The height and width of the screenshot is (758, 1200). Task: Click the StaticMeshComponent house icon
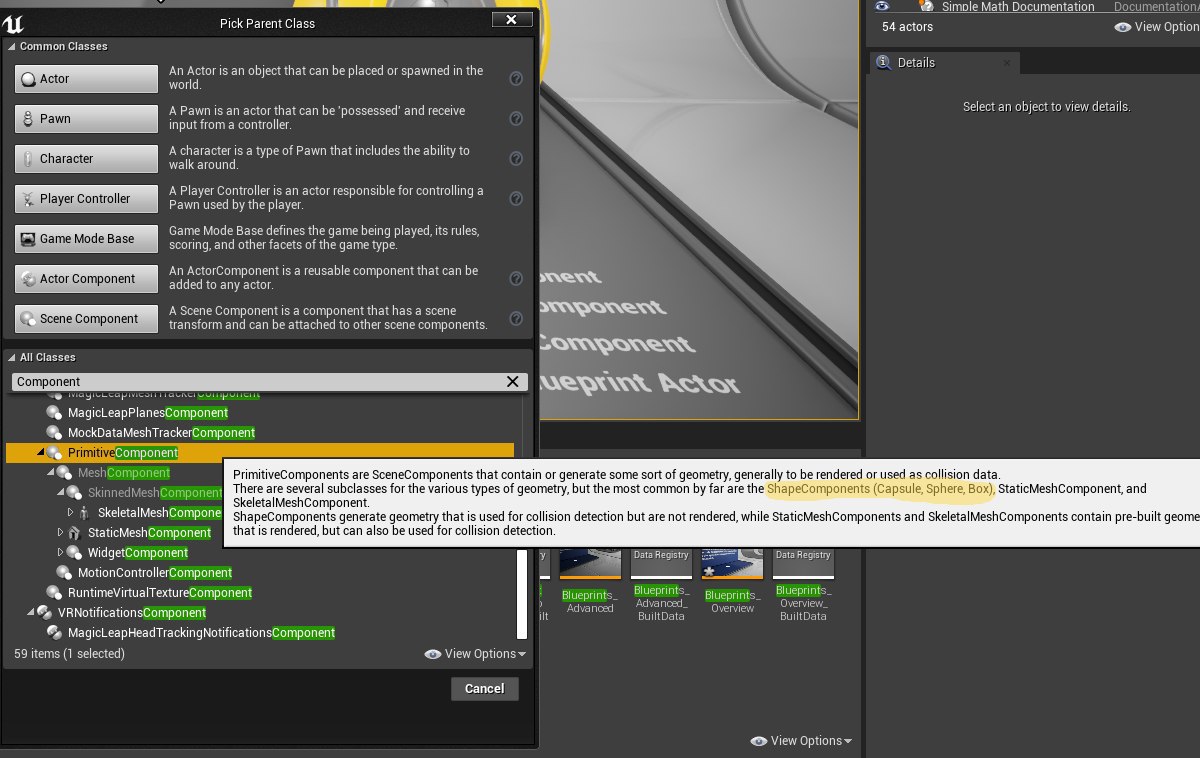coord(74,533)
